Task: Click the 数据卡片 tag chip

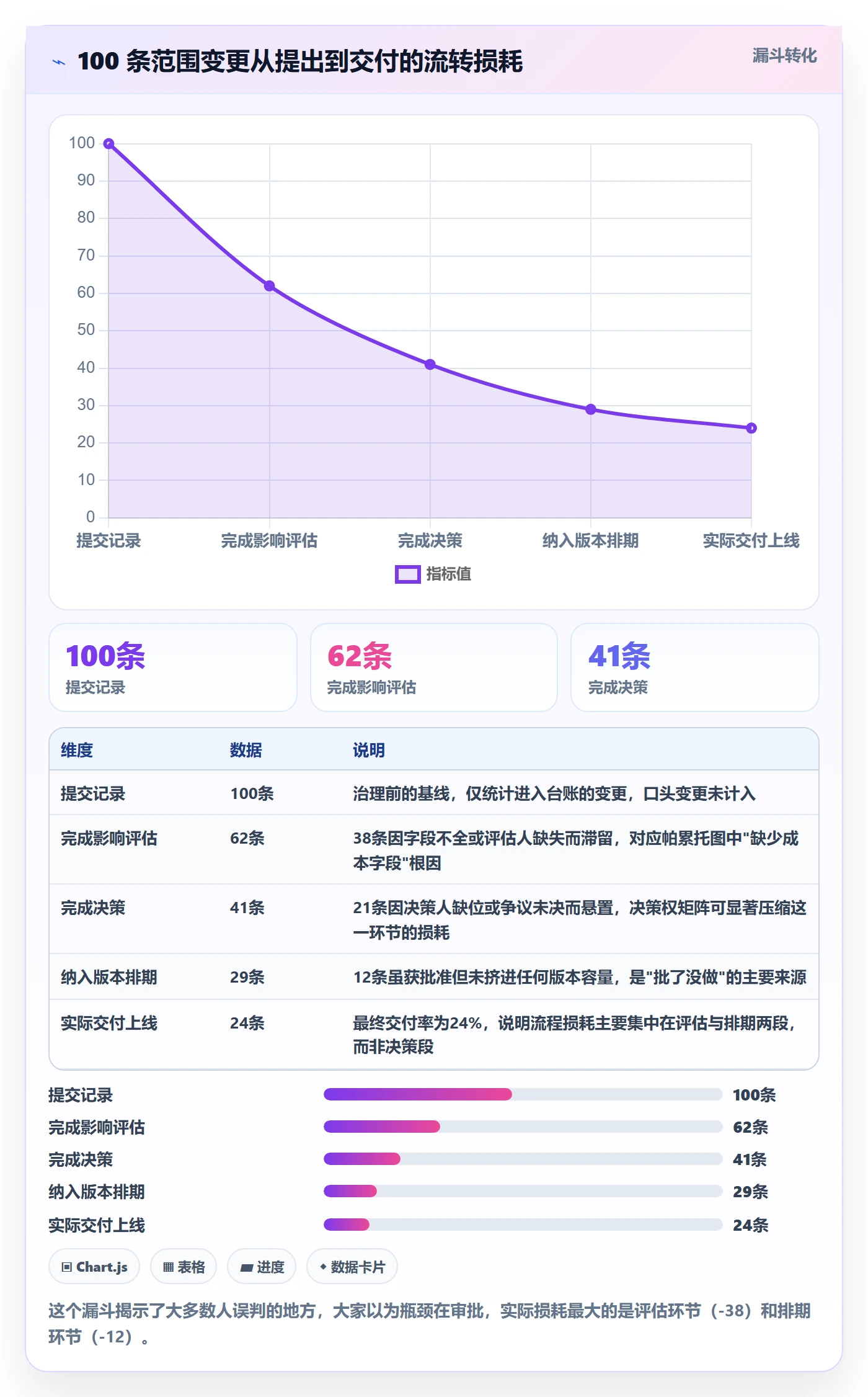Action: [352, 1267]
